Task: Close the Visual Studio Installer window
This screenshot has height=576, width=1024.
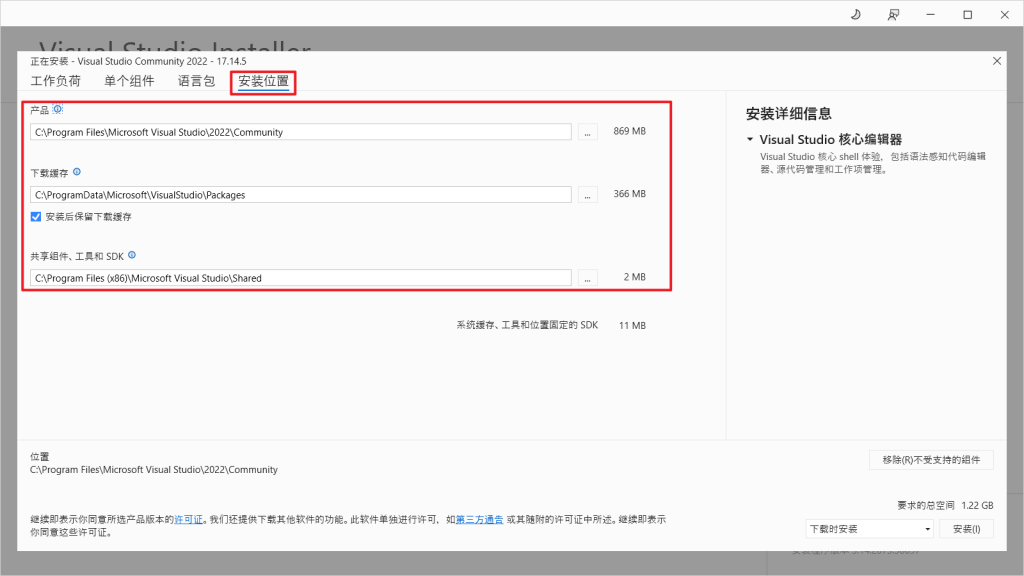Action: pos(1004,14)
